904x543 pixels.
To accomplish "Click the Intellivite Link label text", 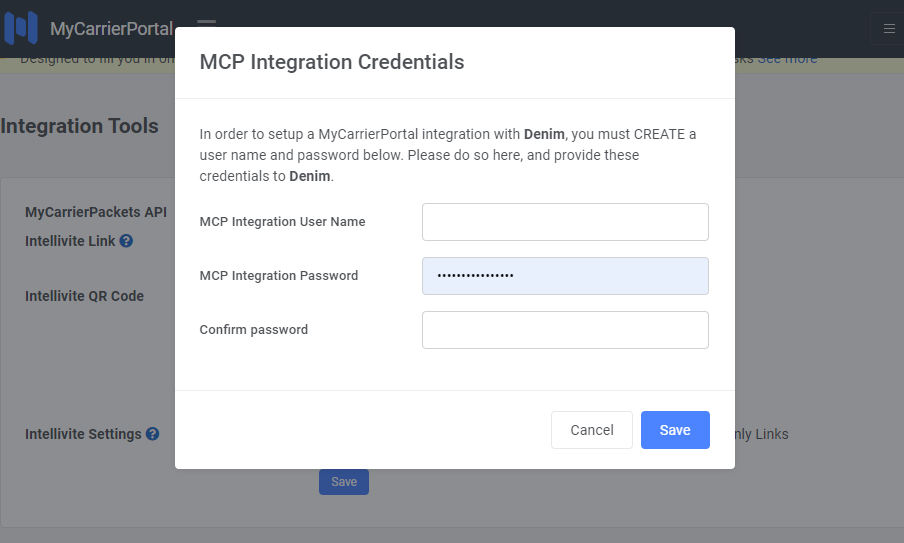I will click(x=70, y=241).
